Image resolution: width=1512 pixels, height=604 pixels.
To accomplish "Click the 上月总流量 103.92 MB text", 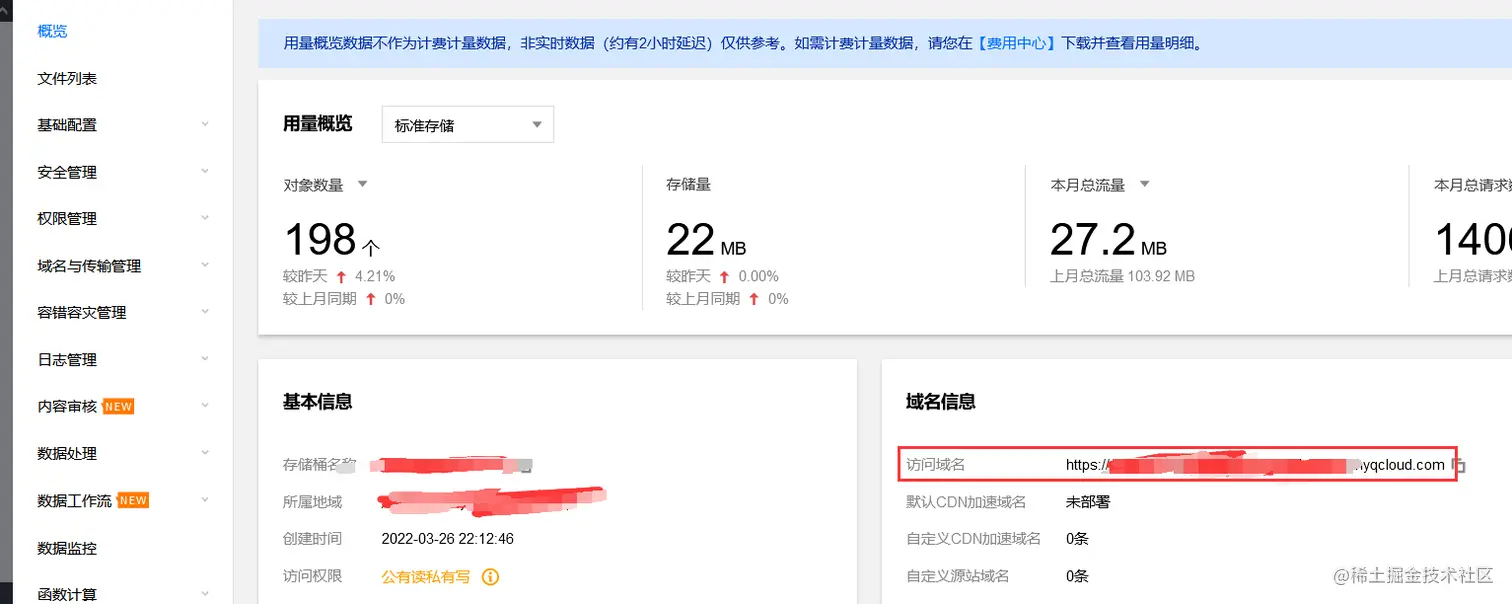I will pyautogui.click(x=1122, y=276).
